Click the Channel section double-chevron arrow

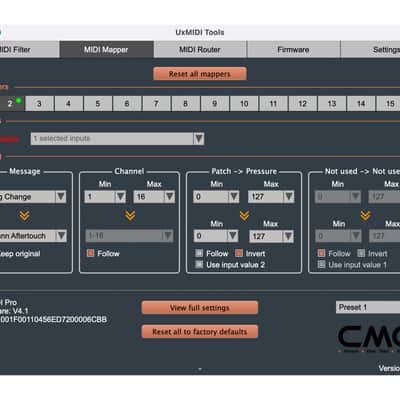(x=130, y=215)
